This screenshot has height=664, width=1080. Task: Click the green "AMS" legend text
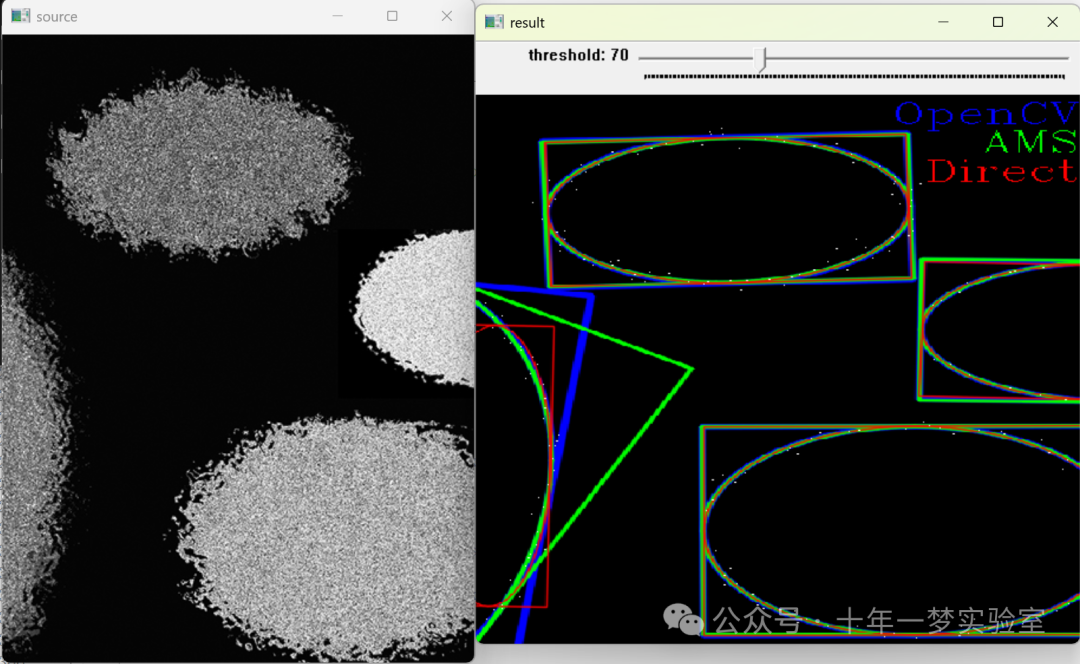1031,143
